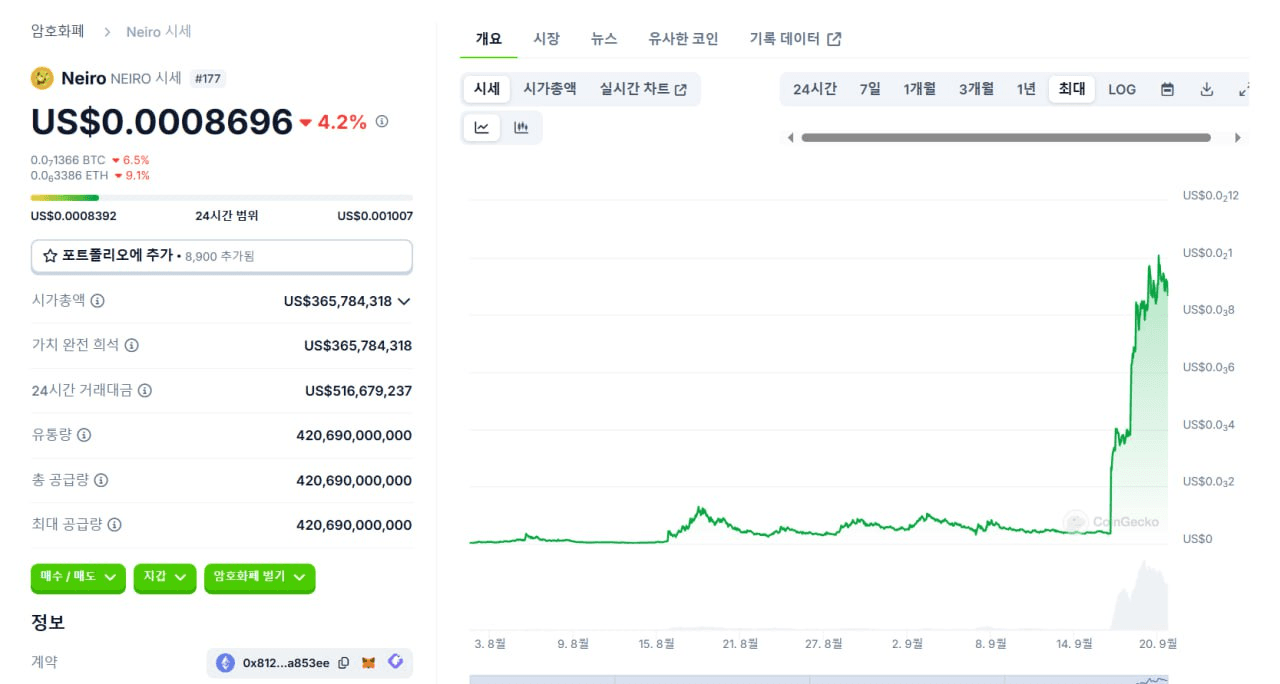1280x684 pixels.
Task: Expand the 매수 / 매도 dropdown
Action: tap(78, 577)
